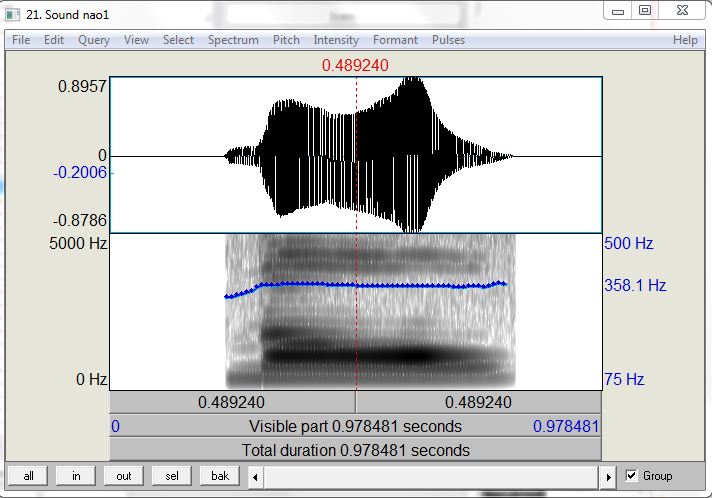Toggle the Group checkbox
Screen dimensions: 712x498
coord(631,476)
